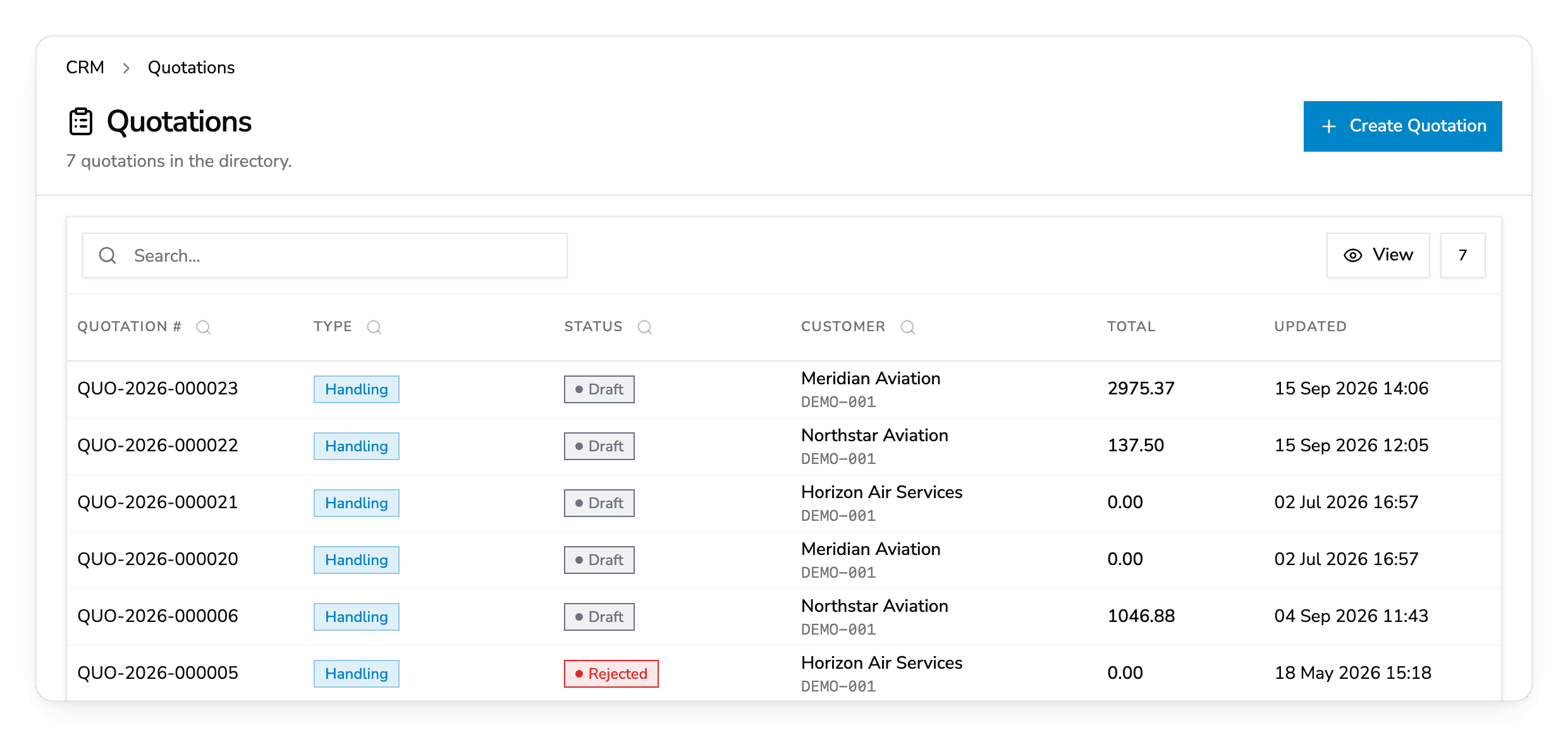
Task: Toggle the View eye button
Action: coord(1378,255)
